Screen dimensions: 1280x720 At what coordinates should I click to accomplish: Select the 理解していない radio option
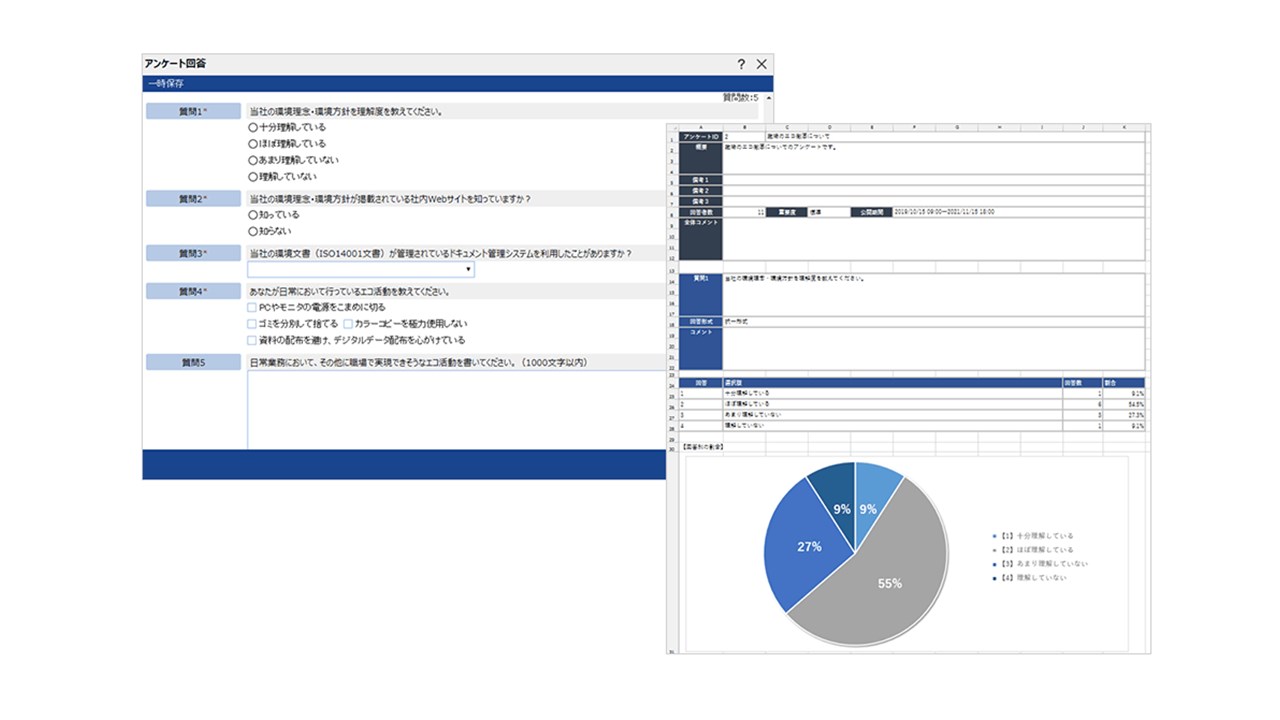(x=253, y=177)
